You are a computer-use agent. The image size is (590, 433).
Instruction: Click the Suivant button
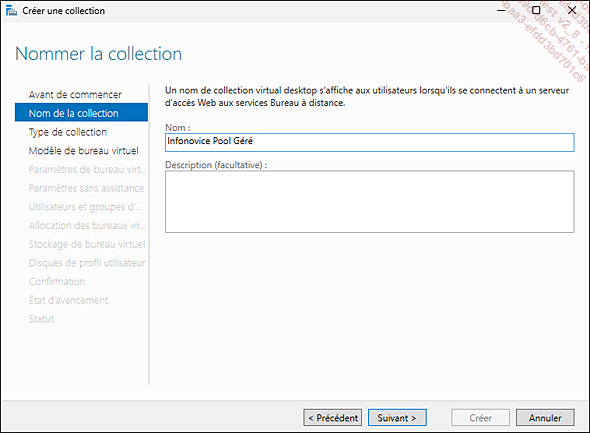click(397, 418)
